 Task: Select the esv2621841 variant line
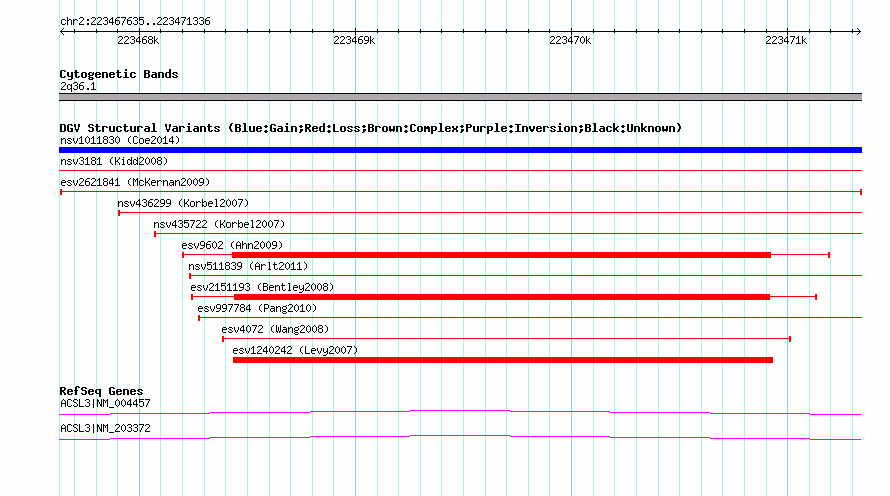click(461, 192)
